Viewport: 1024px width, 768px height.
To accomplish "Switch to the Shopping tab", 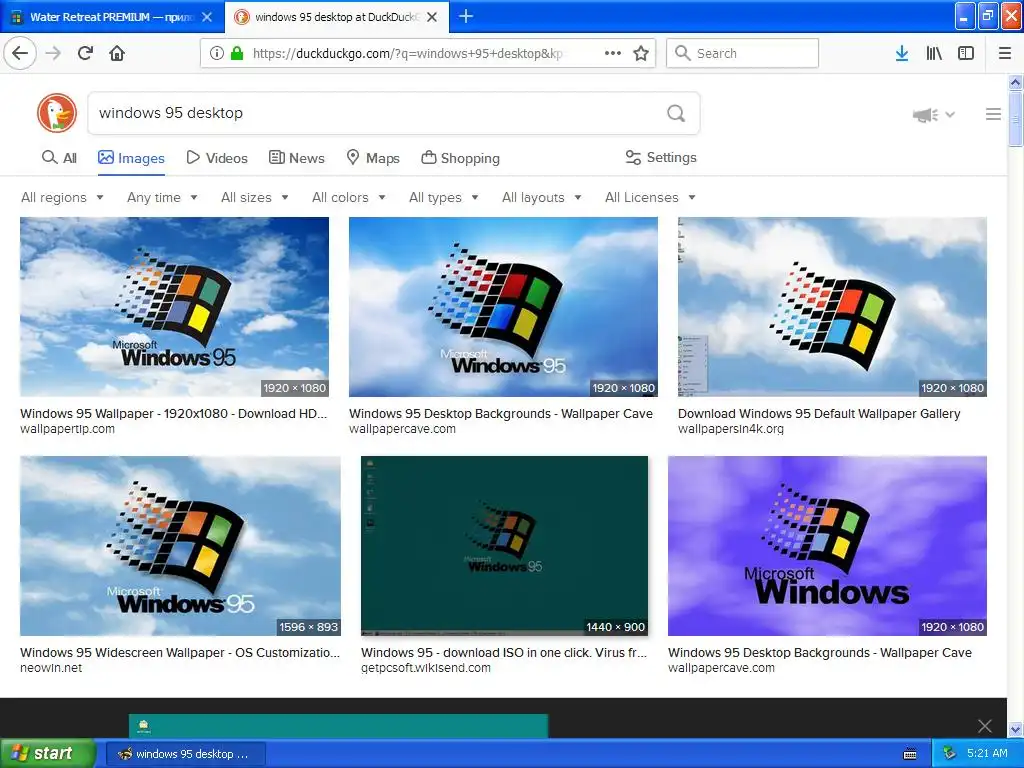I will (x=460, y=158).
